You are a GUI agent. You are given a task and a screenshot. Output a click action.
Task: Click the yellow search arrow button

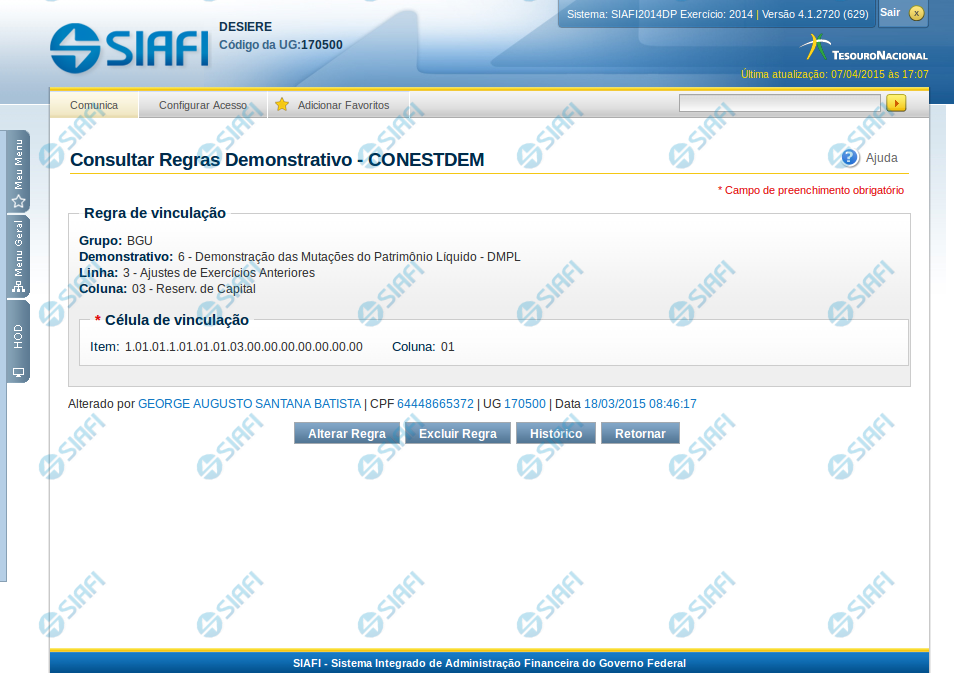[896, 103]
